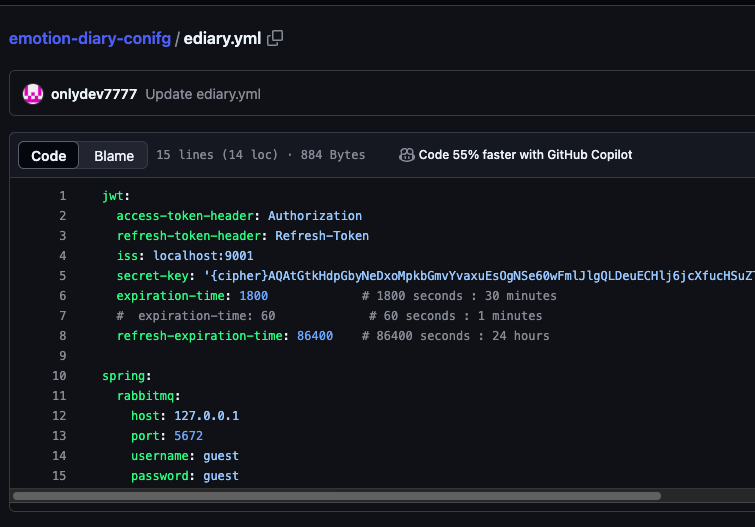Screen dimensions: 755x527
Task: Click the Refresh-Token value
Action: point(322,236)
